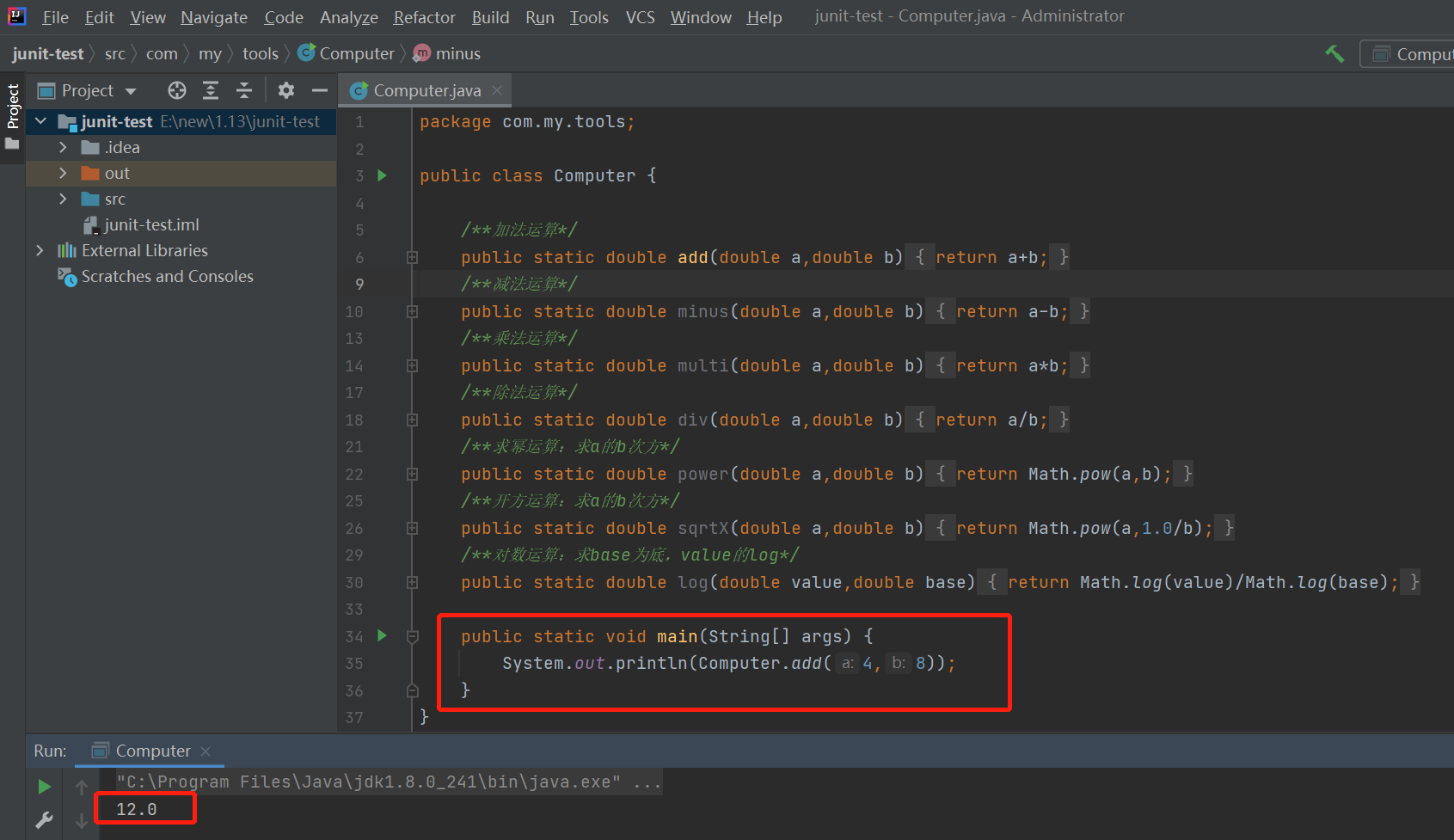Expand the src folder
Image resolution: width=1454 pixels, height=840 pixels.
[63, 199]
